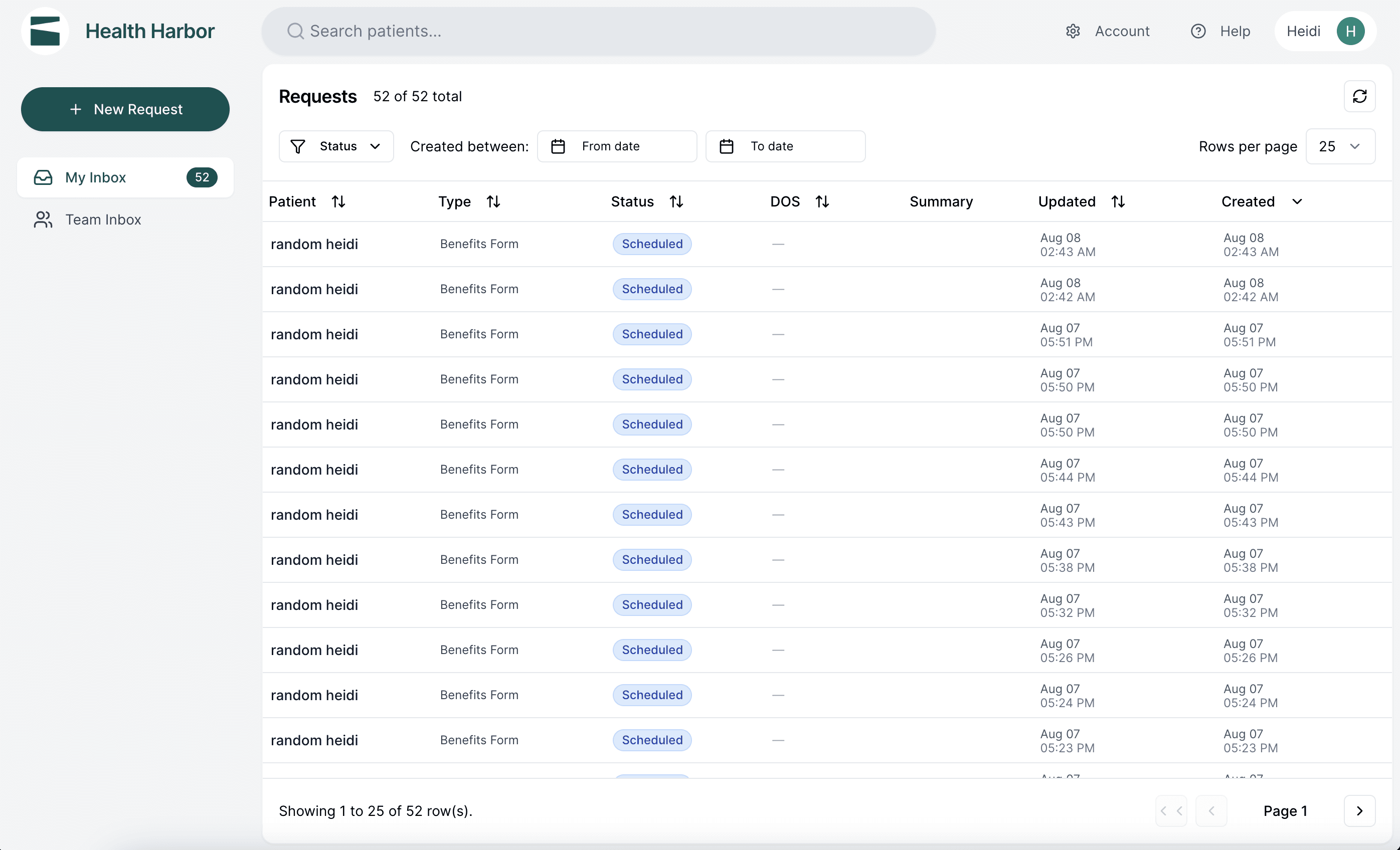Viewport: 1400px width, 850px height.
Task: Go to next page arrow
Action: tap(1359, 811)
